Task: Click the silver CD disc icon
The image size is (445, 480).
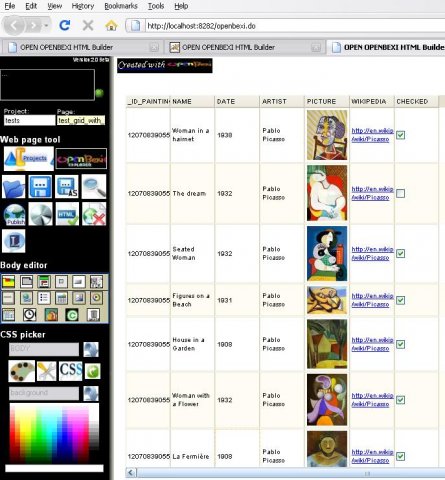Action: (40, 214)
